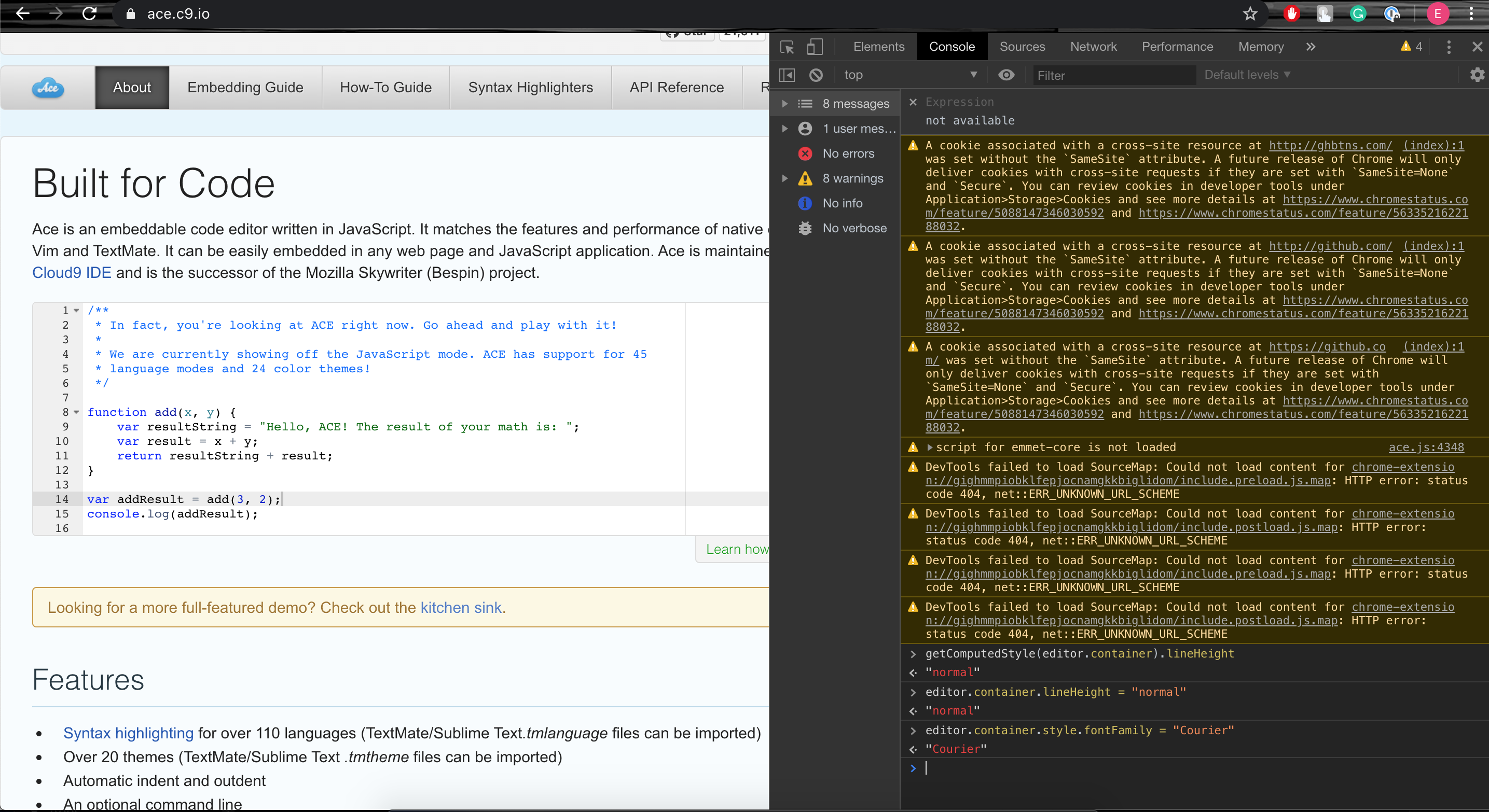This screenshot has width=1489, height=812.
Task: Open the Default levels dropdown
Action: coord(1247,75)
